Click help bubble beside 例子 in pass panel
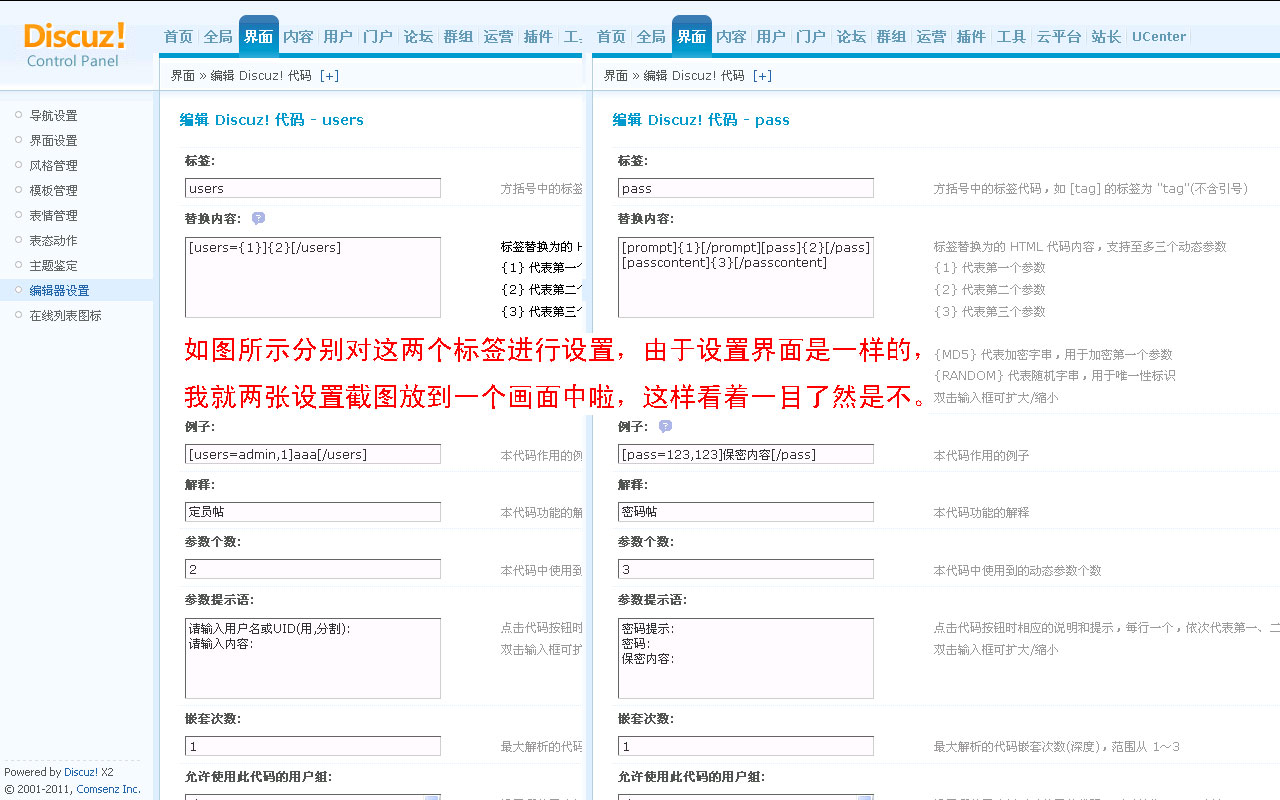Viewport: 1280px width, 800px height. click(665, 427)
